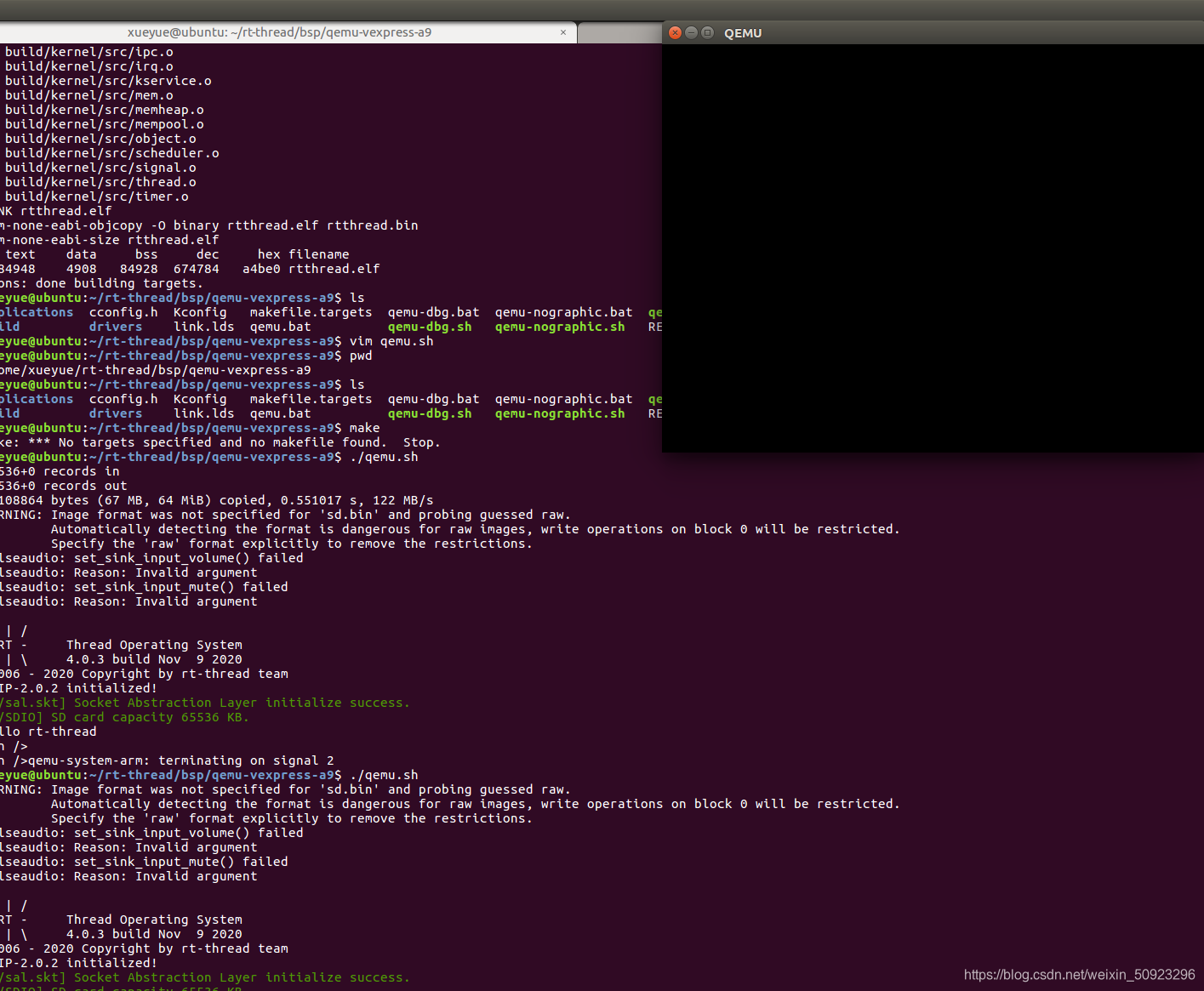
Task: Click the blue drivers directory name
Action: coord(115,327)
